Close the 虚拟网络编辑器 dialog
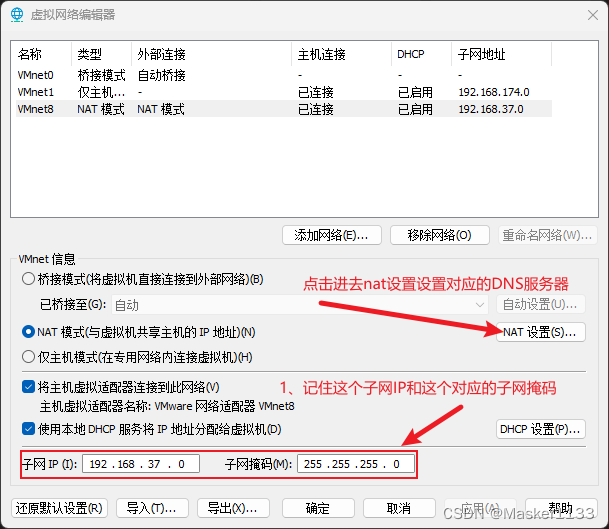This screenshot has height=529, width=609. point(593,15)
